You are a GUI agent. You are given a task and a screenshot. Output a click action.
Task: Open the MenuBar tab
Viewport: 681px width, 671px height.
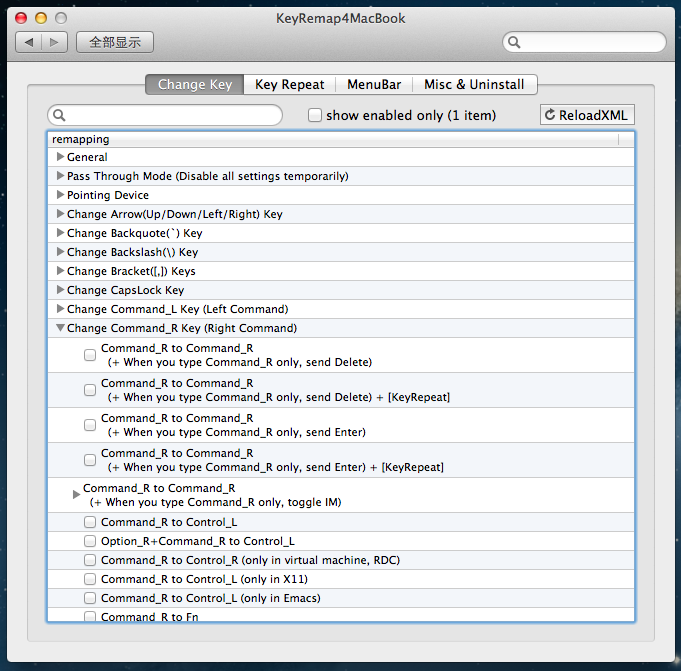tap(374, 84)
